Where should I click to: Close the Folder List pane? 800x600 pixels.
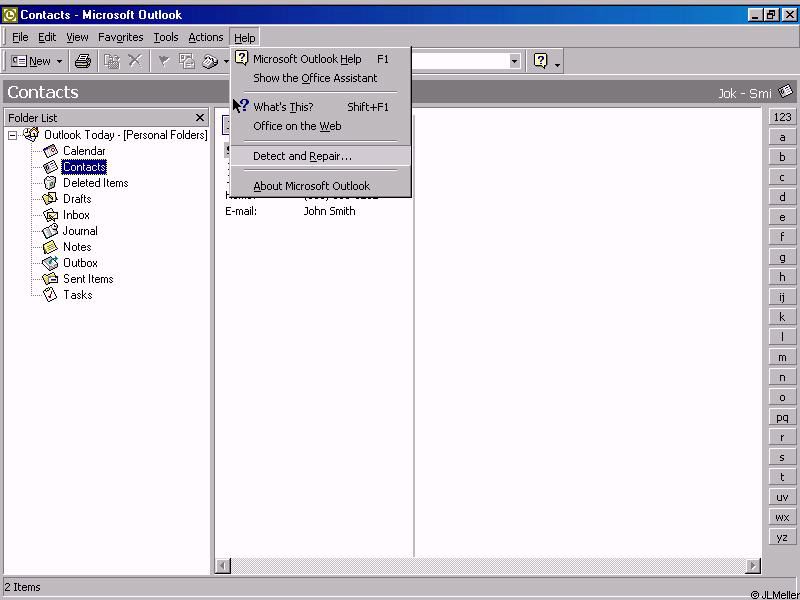199,118
